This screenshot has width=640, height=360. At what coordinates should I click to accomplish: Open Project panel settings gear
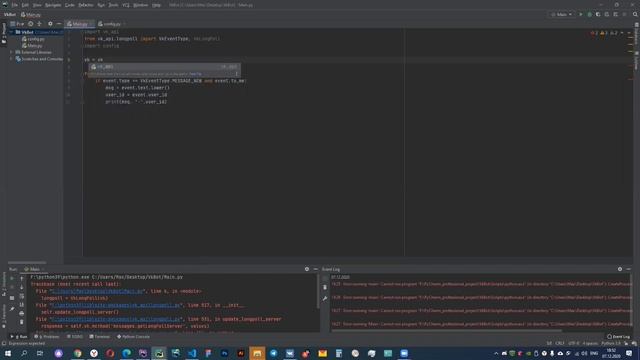50,24
